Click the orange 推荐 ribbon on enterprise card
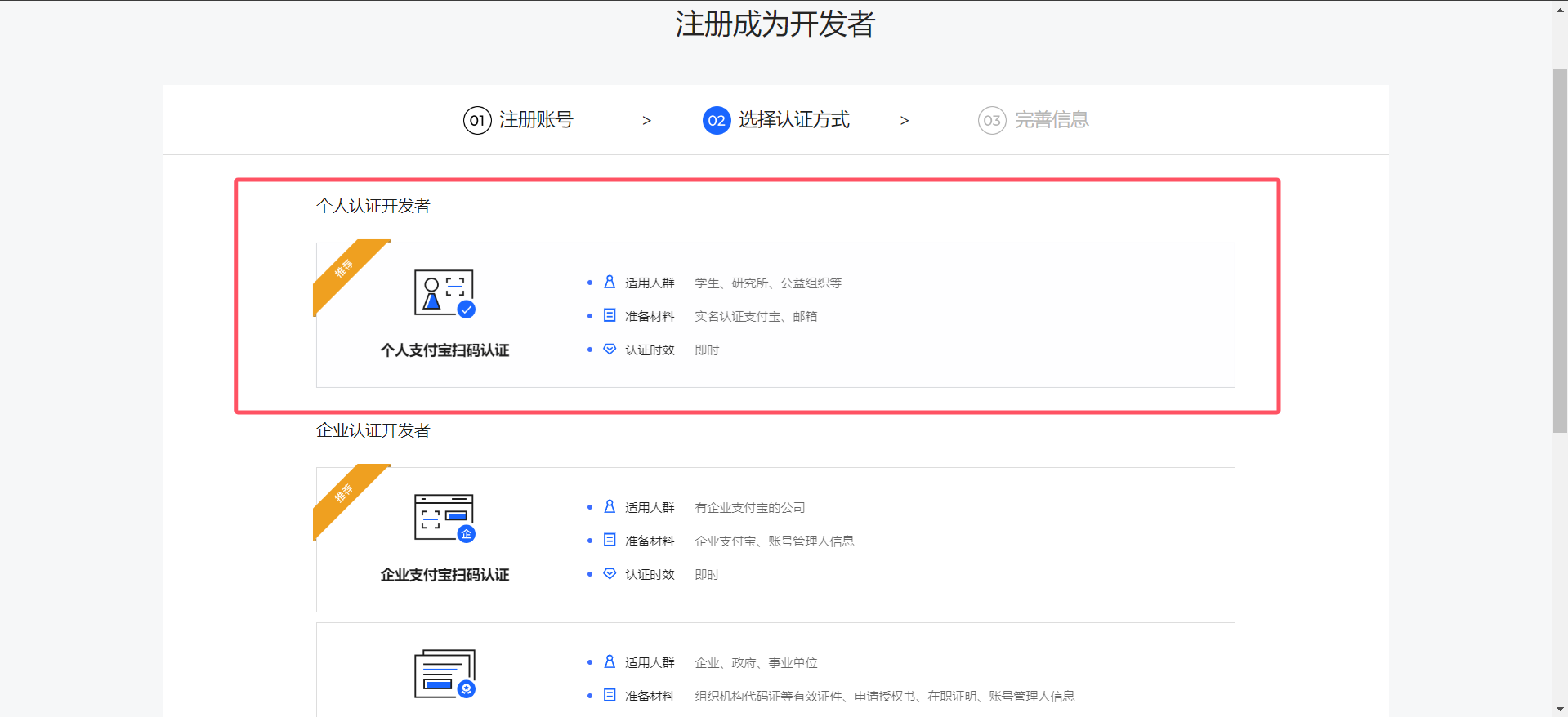Screen dimensions: 1568x717 (x=346, y=496)
